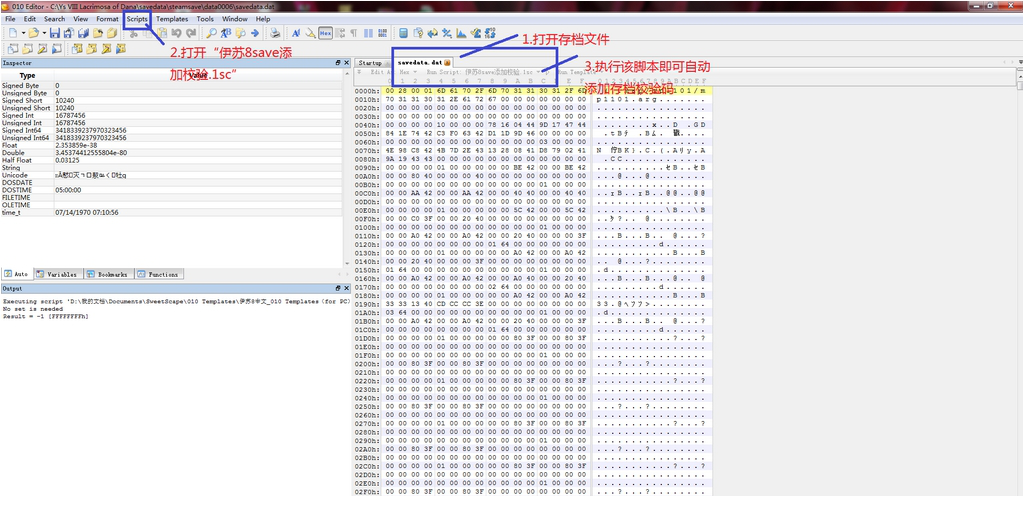Click the hex editor vertical scrollbar
Screen dimensions: 1023x515
point(1019,281)
